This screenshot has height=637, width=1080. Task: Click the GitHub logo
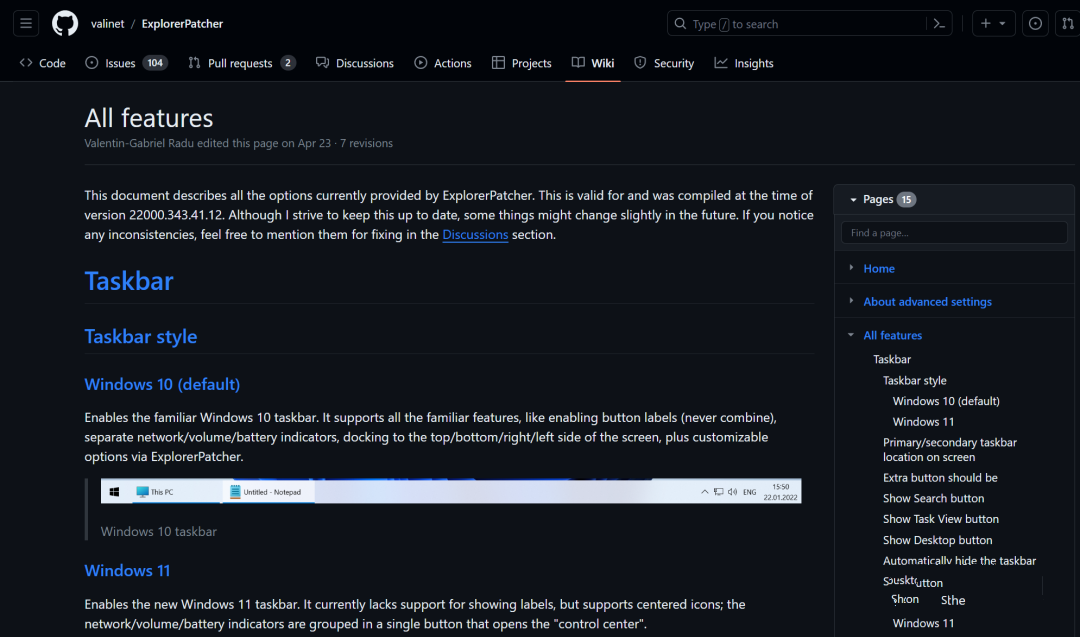tap(65, 23)
